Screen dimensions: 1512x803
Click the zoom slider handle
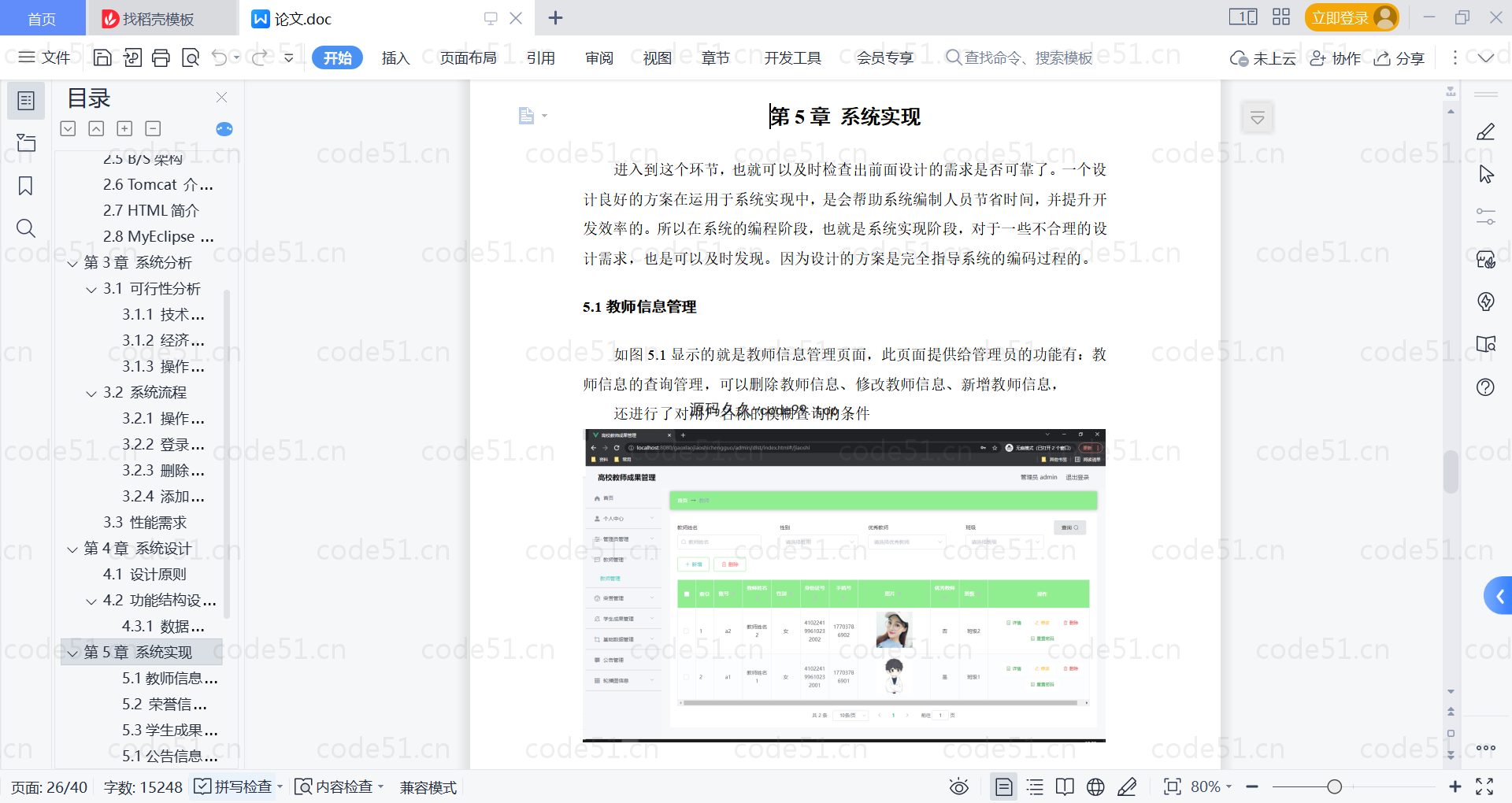1334,786
